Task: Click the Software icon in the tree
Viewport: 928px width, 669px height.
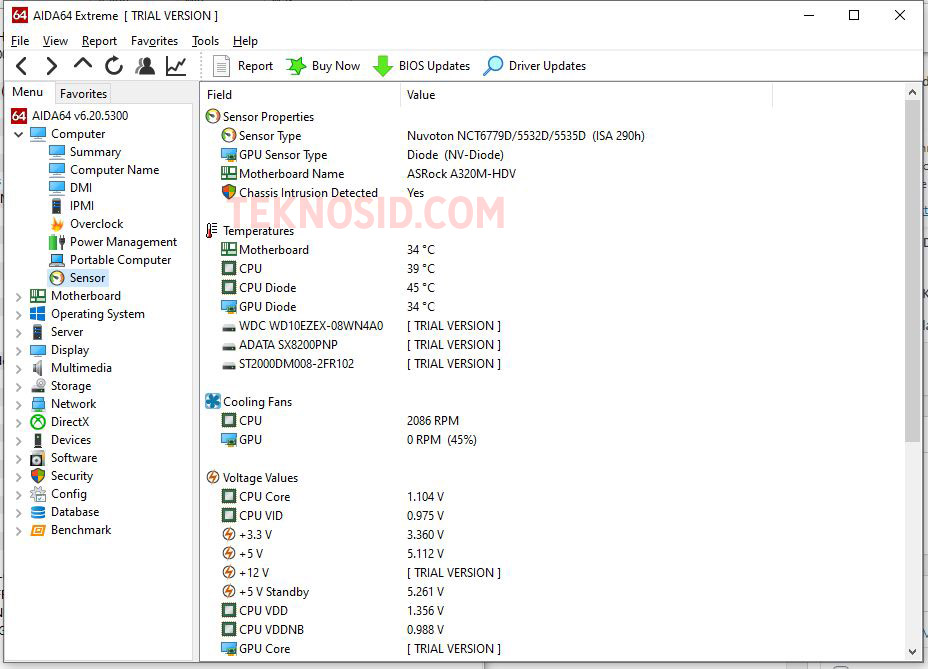Action: point(38,458)
